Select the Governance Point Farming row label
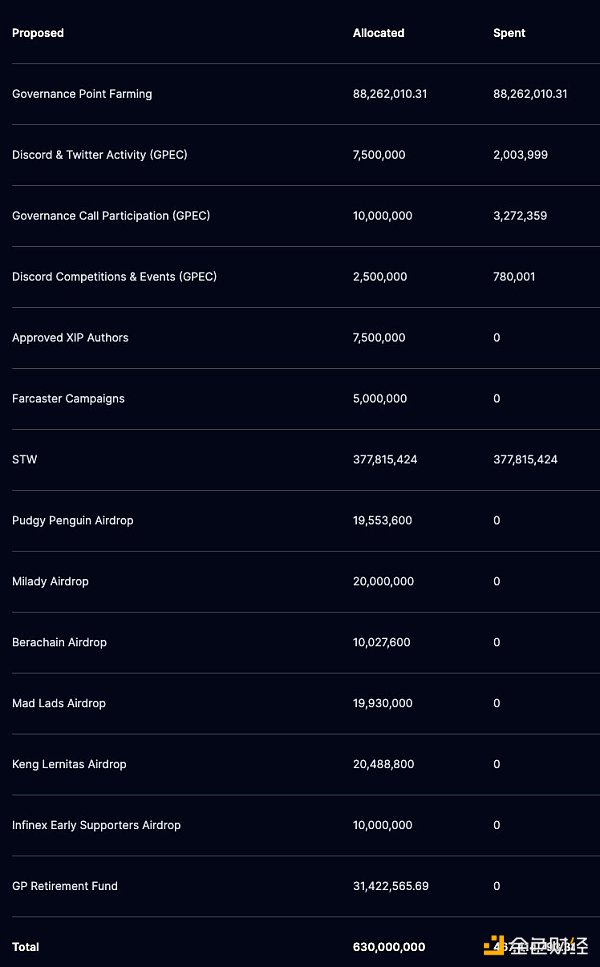 point(82,94)
